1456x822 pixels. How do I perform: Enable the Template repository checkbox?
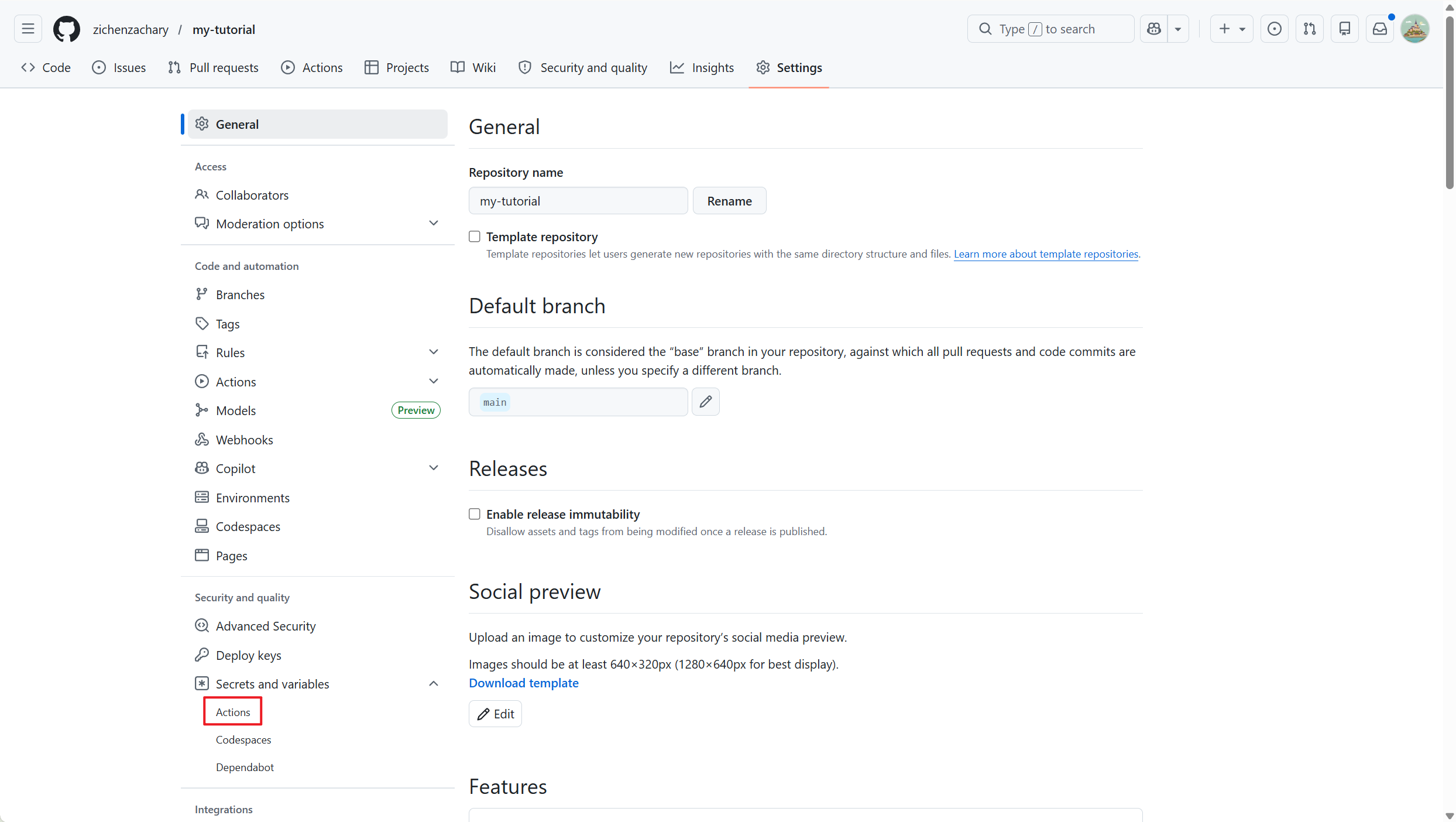tap(475, 237)
